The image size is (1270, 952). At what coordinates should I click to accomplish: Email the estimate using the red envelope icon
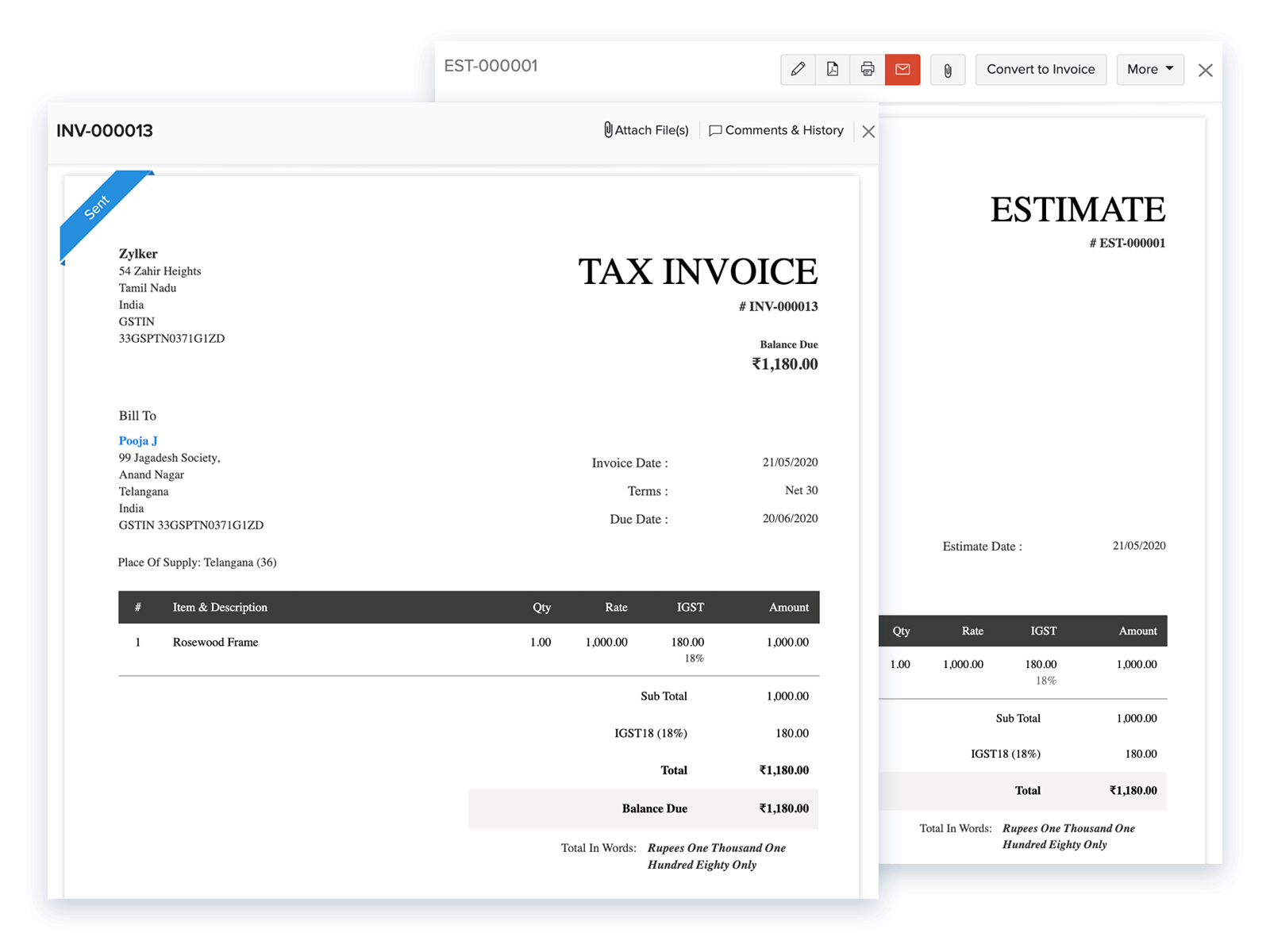click(x=902, y=70)
